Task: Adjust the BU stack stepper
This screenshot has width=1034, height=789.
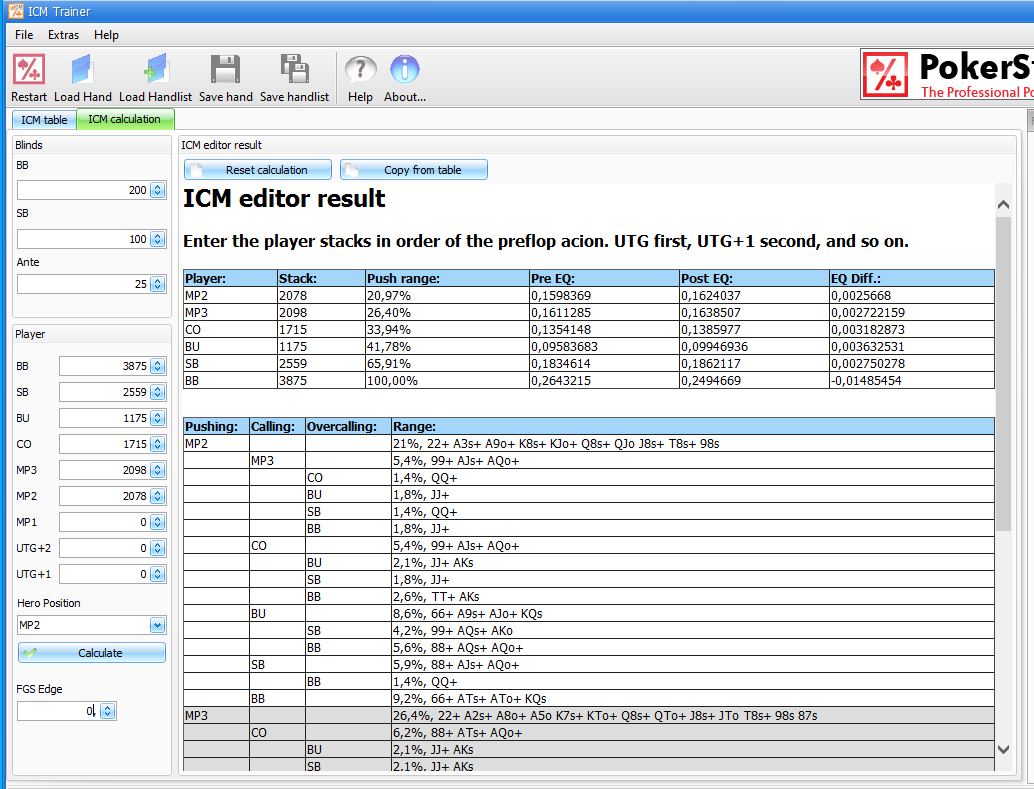Action: click(x=158, y=418)
